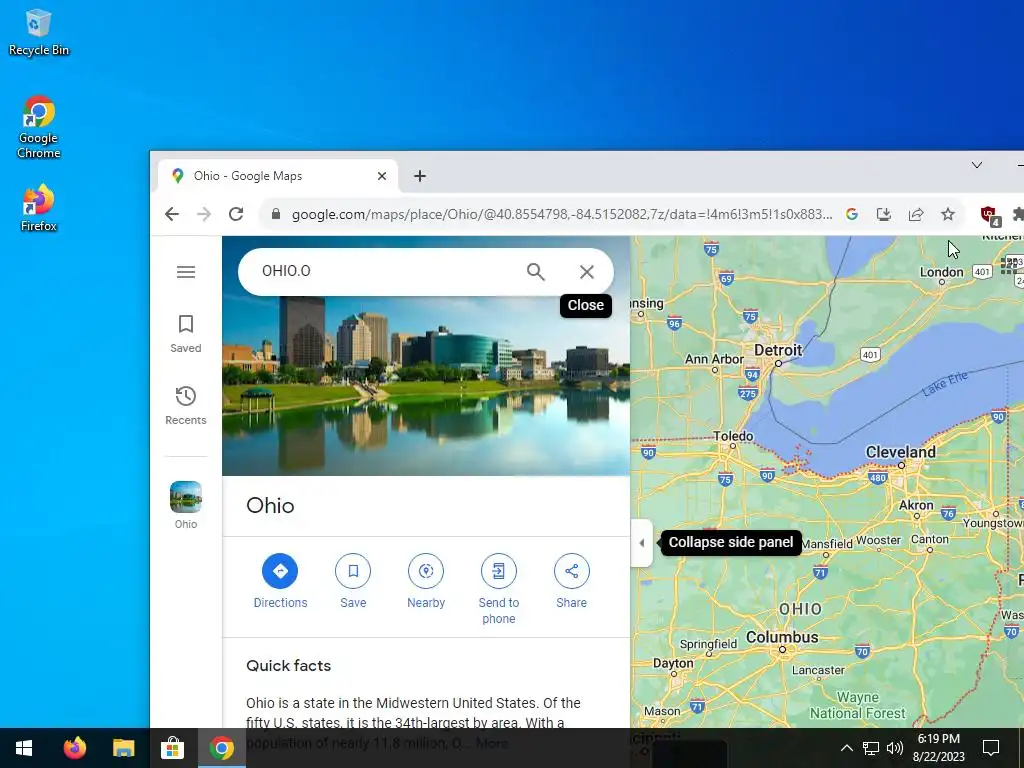This screenshot has height=768, width=1024.
Task: Install the Google Maps app icon
Action: point(884,214)
